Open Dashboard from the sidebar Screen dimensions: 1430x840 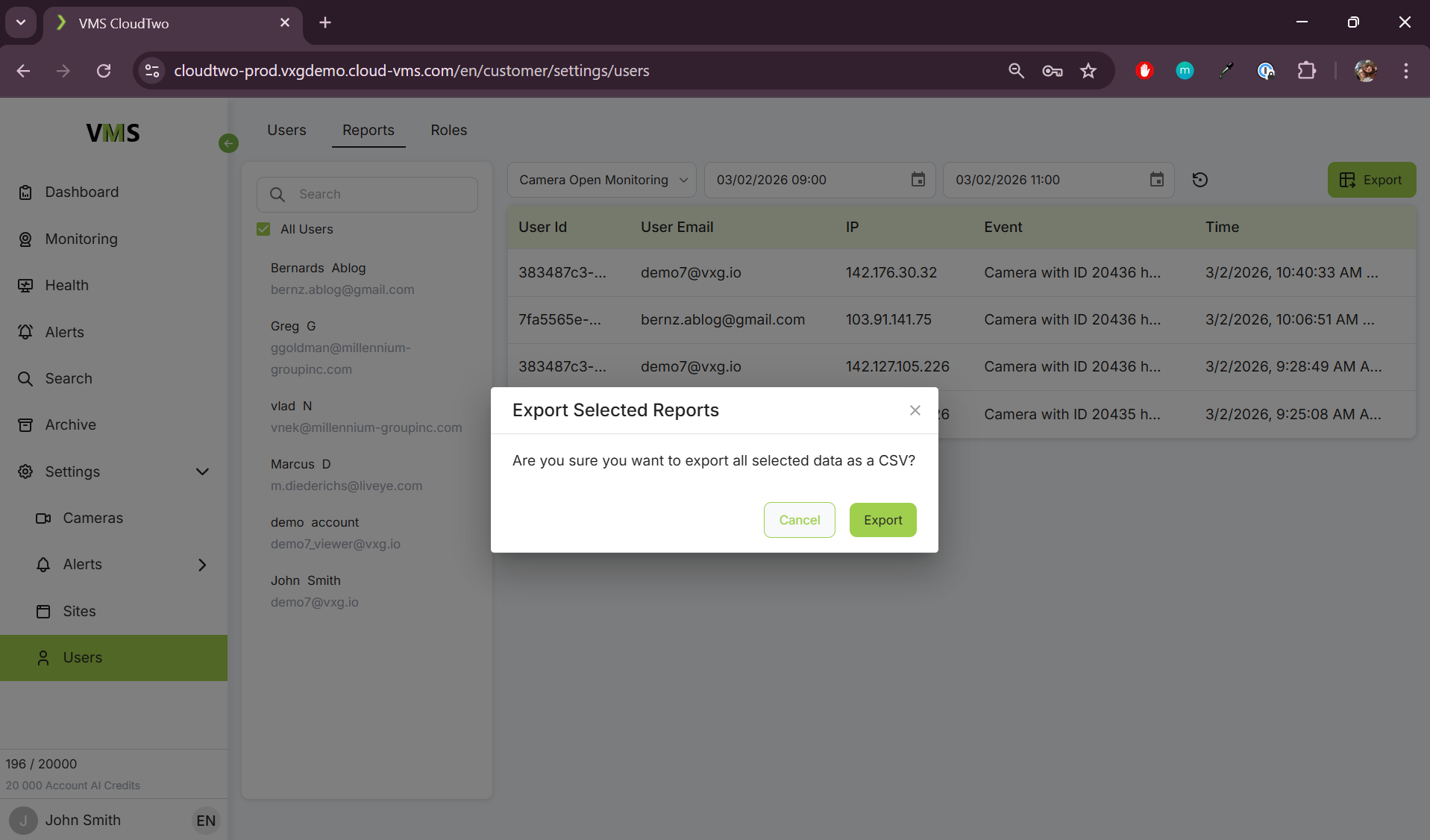pyautogui.click(x=81, y=192)
